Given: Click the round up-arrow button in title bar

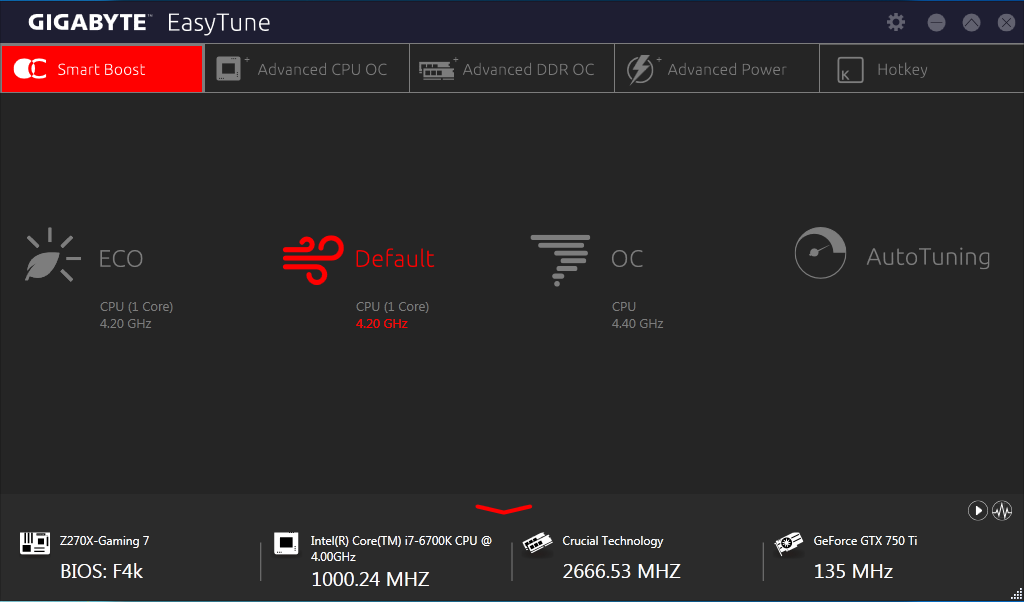Looking at the screenshot, I should pos(972,23).
